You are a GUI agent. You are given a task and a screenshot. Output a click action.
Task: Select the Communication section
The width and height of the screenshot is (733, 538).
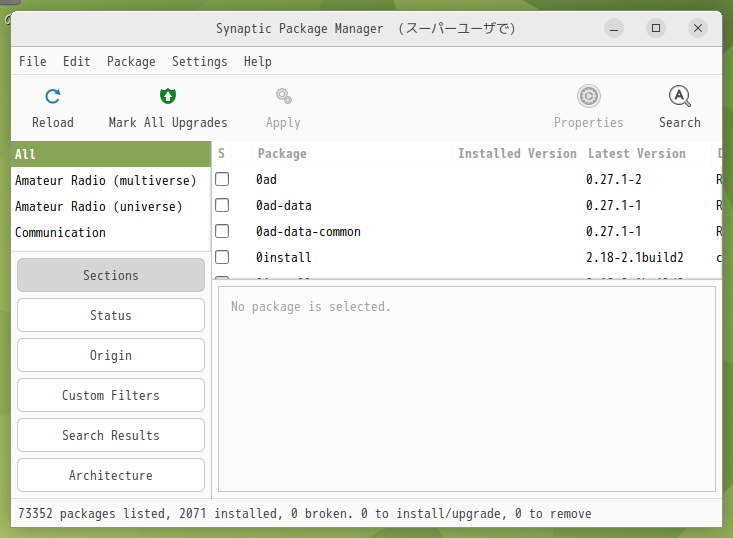click(111, 232)
